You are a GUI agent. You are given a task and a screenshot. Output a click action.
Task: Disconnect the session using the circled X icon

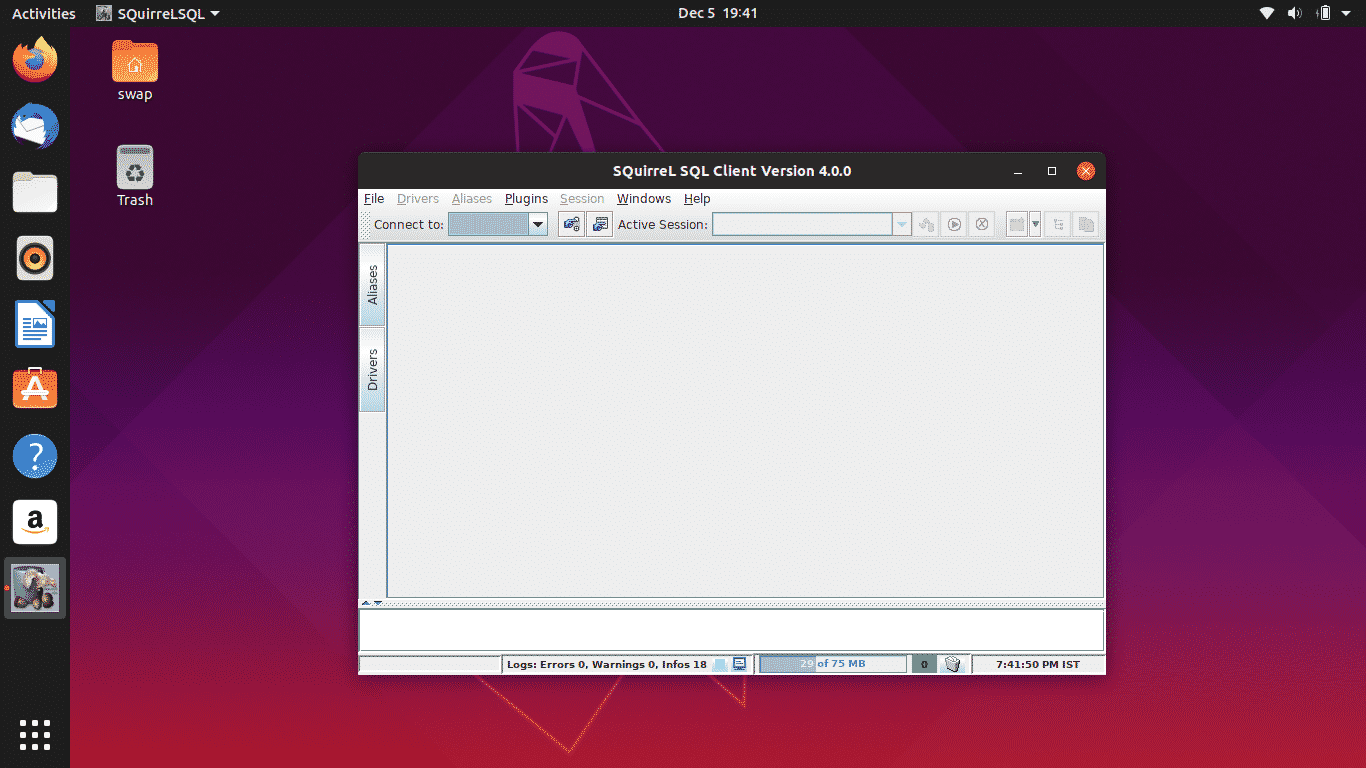[x=982, y=224]
